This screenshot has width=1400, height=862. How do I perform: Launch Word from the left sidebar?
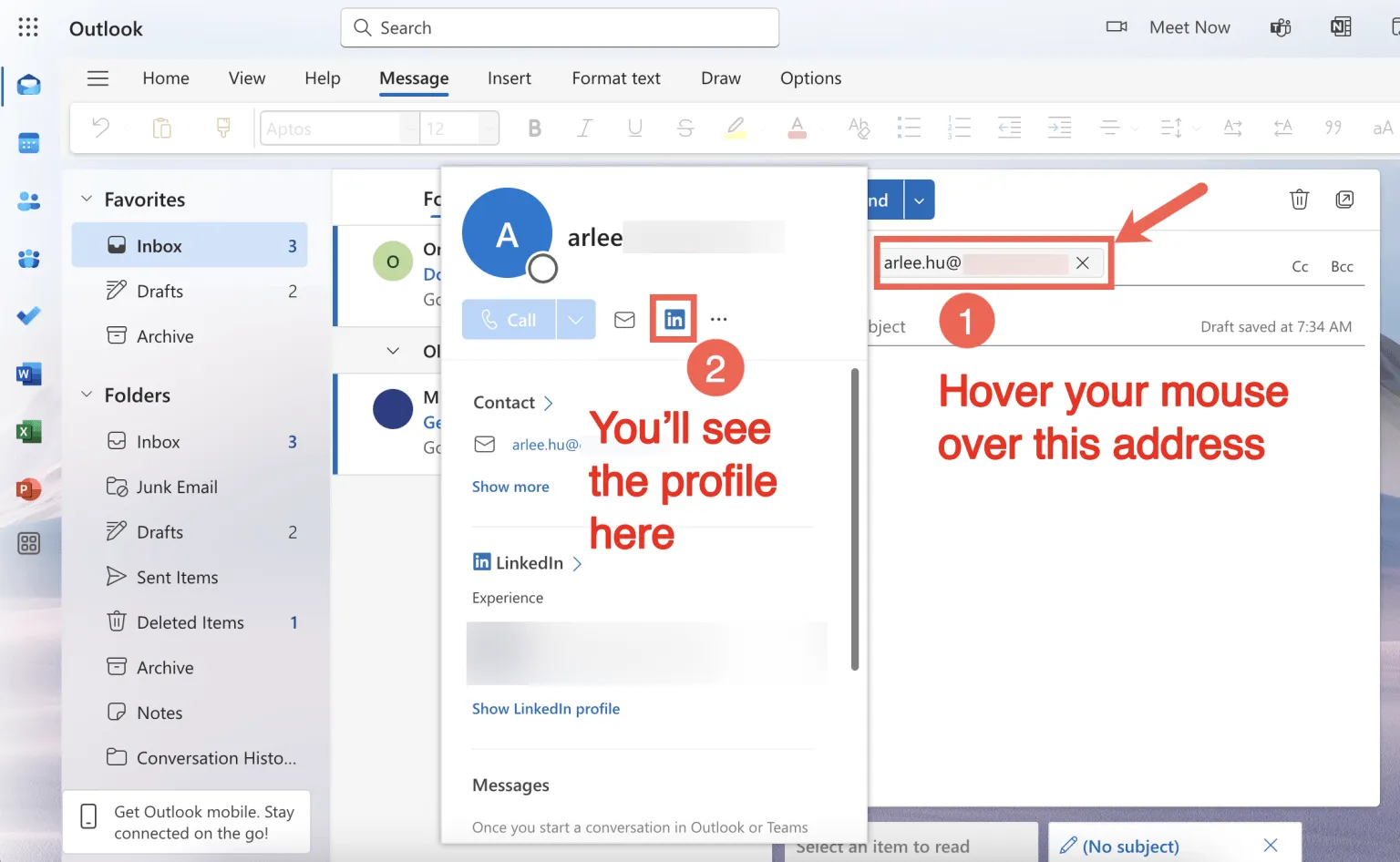click(x=28, y=374)
